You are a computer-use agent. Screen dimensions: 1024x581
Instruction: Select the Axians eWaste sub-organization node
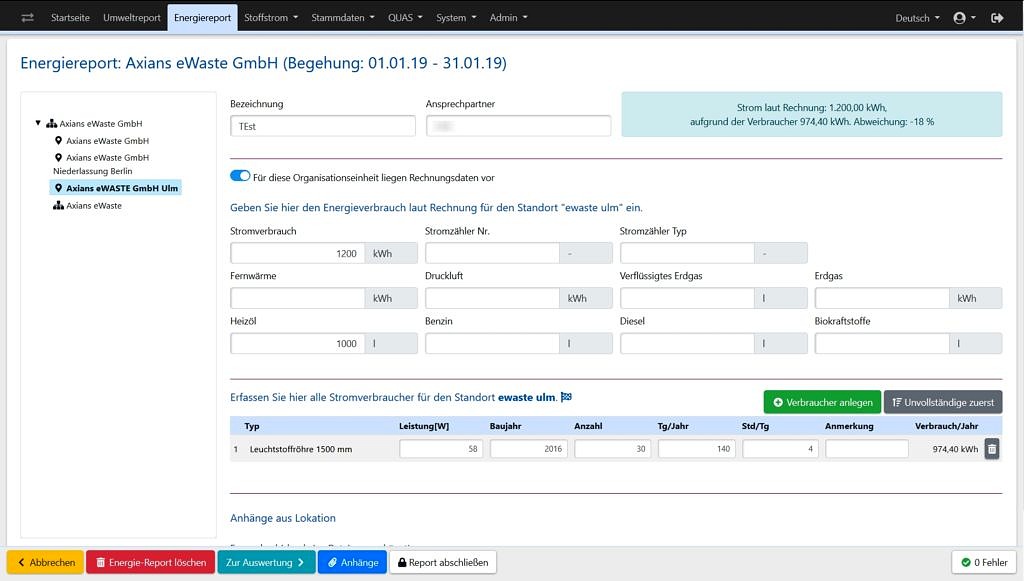(x=88, y=205)
